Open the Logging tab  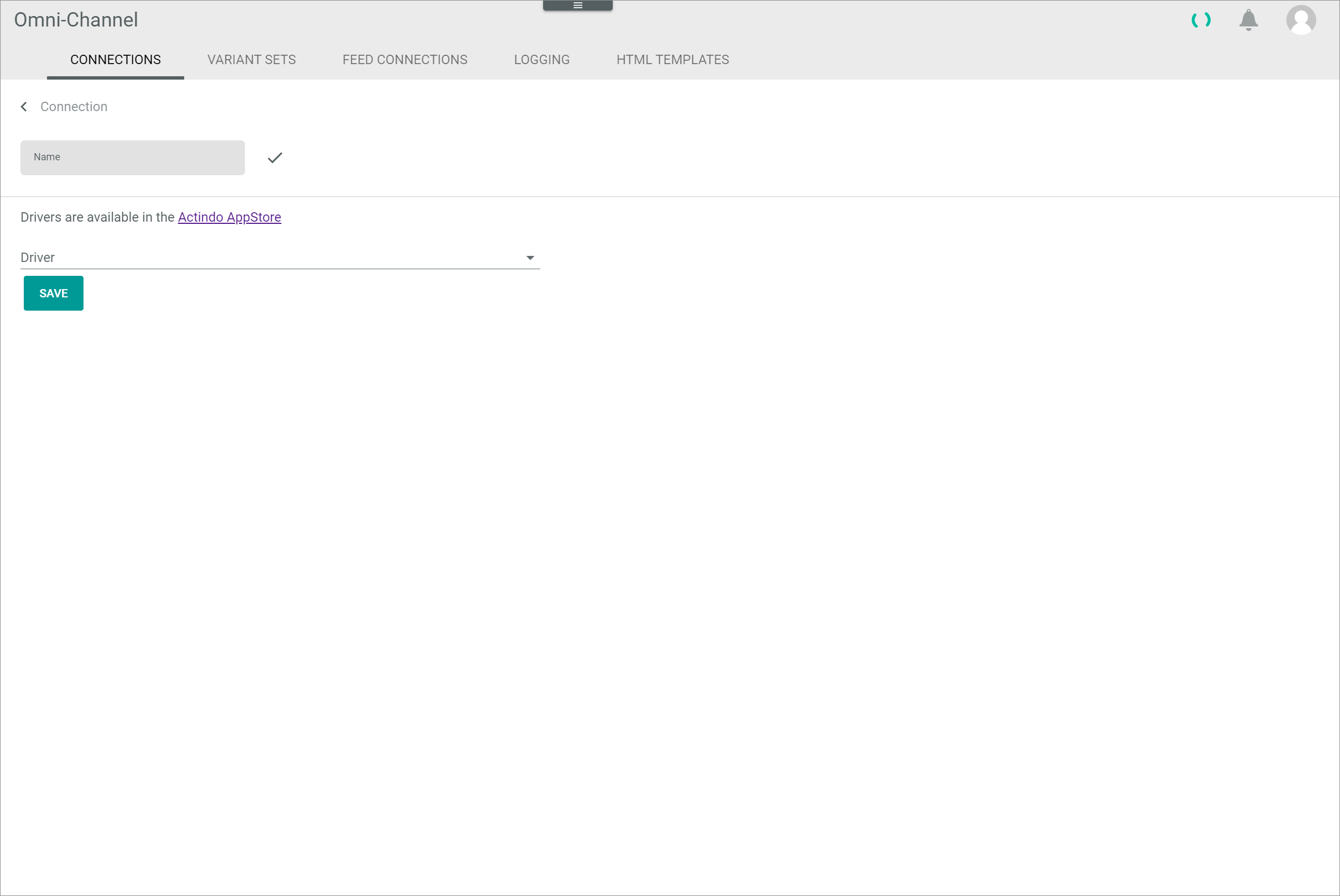tap(541, 60)
